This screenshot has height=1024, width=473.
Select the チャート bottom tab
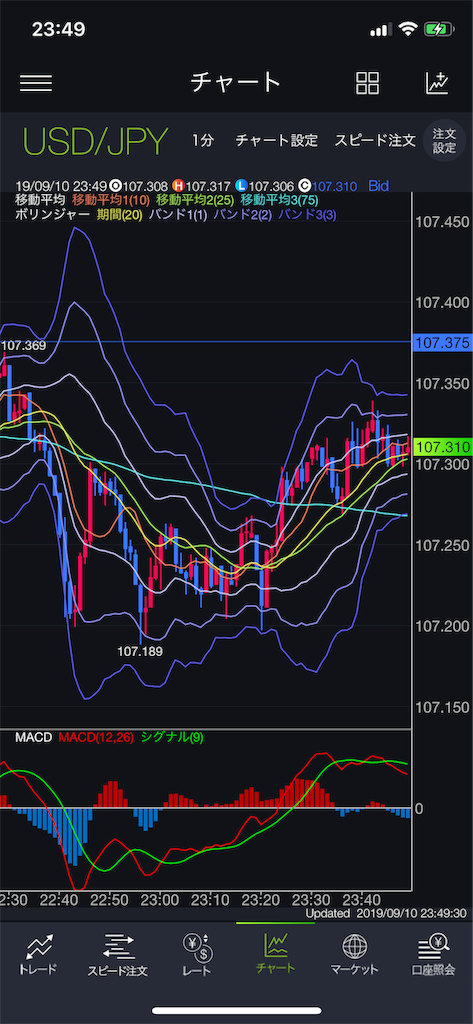[x=275, y=954]
